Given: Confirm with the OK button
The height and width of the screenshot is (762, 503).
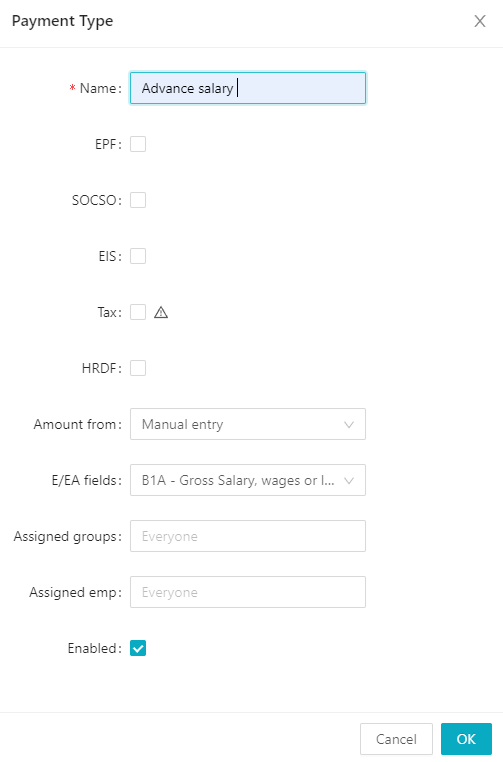Looking at the screenshot, I should click(466, 739).
